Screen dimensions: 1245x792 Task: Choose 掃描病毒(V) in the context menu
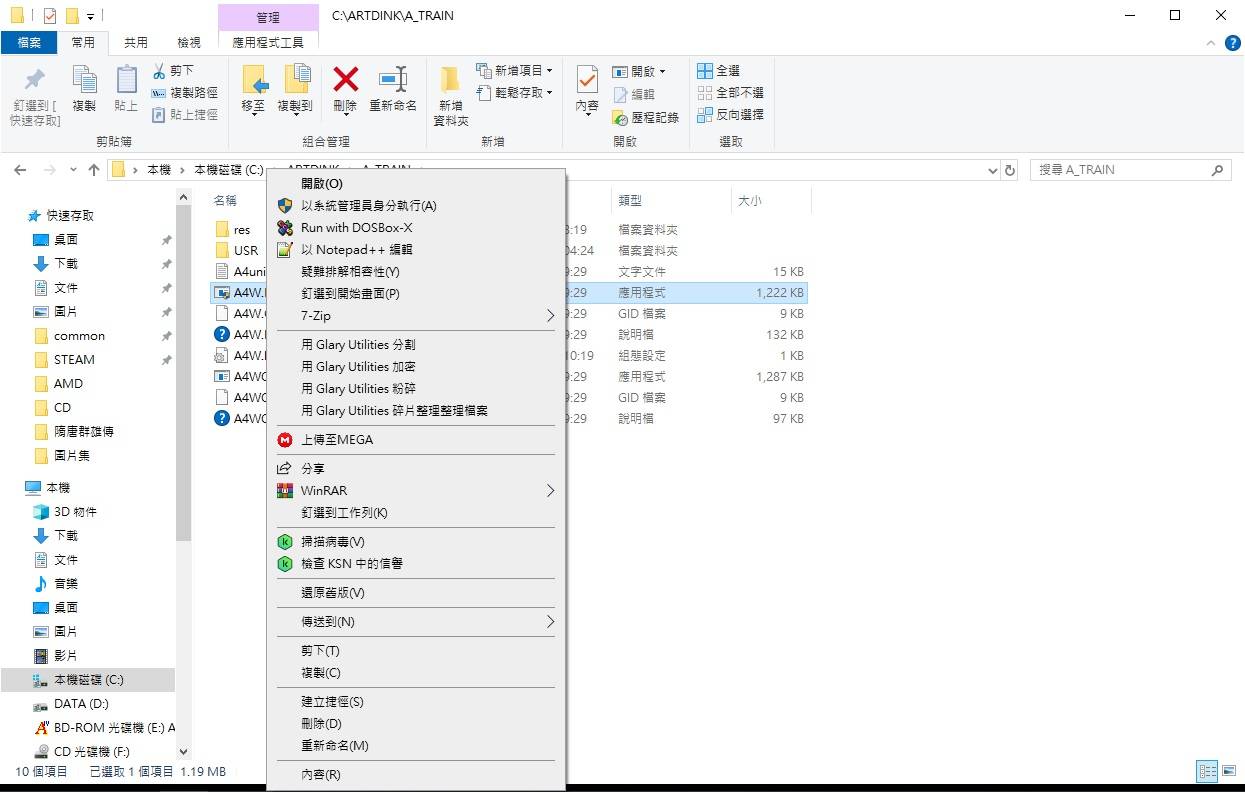click(416, 542)
